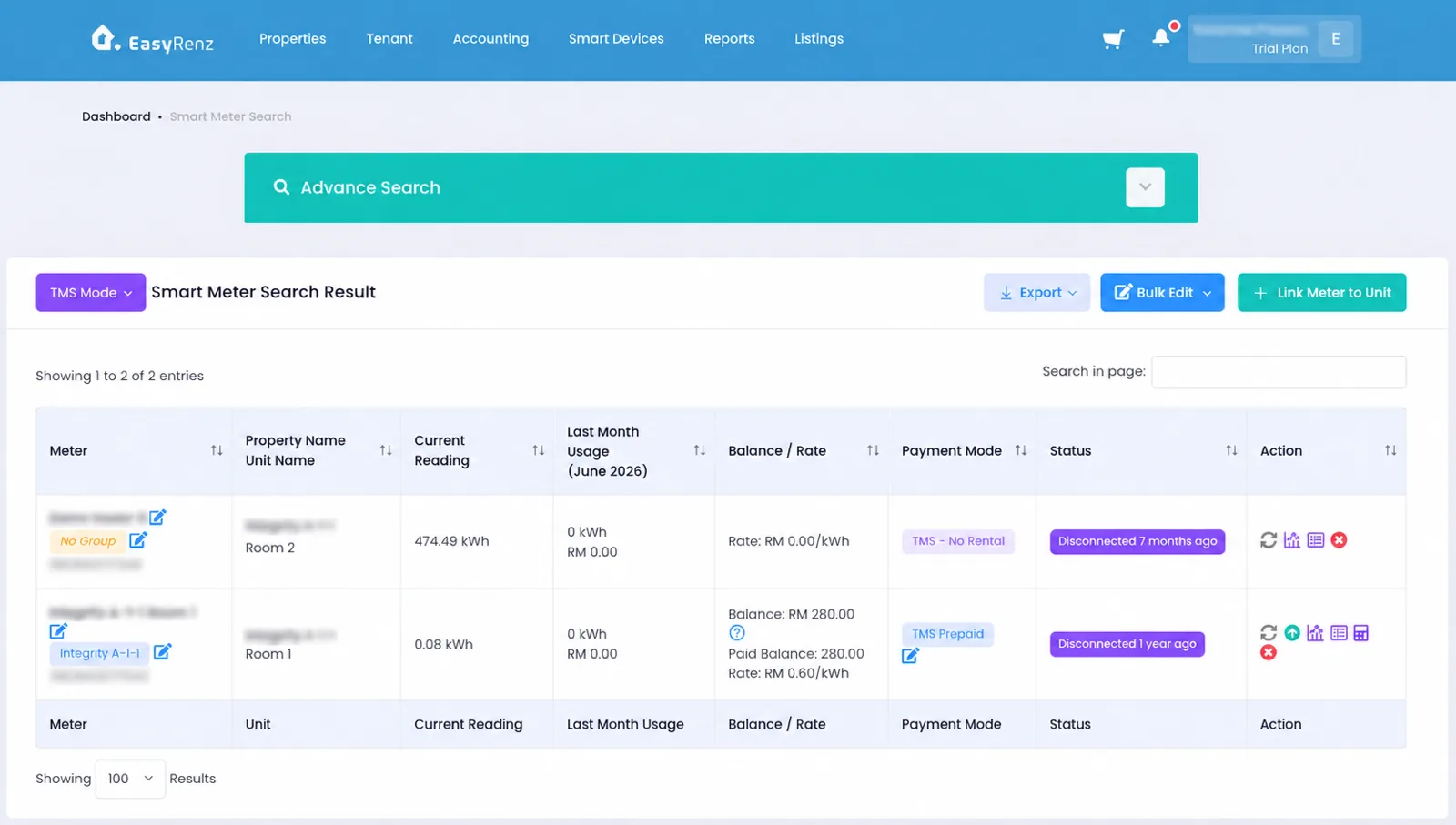Edit meter name in Room 2 row
The image size is (1456, 825).
click(157, 517)
